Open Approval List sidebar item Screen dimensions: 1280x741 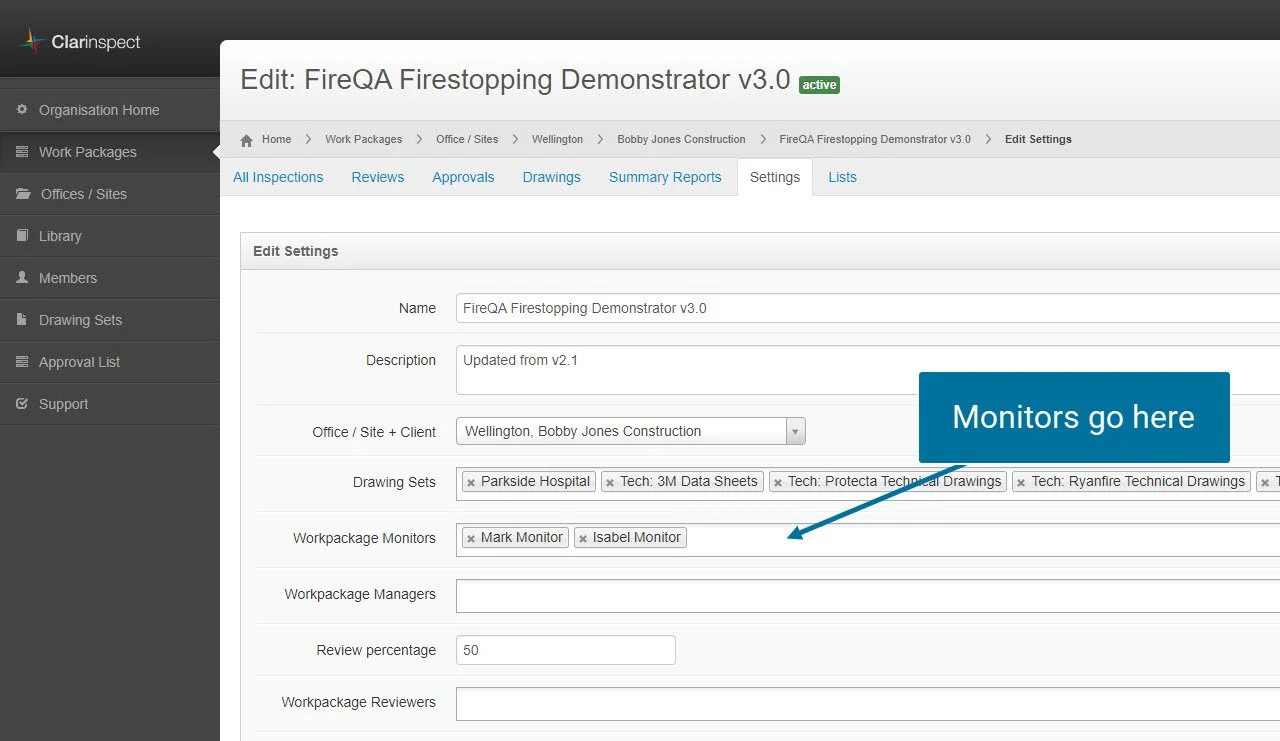point(110,362)
